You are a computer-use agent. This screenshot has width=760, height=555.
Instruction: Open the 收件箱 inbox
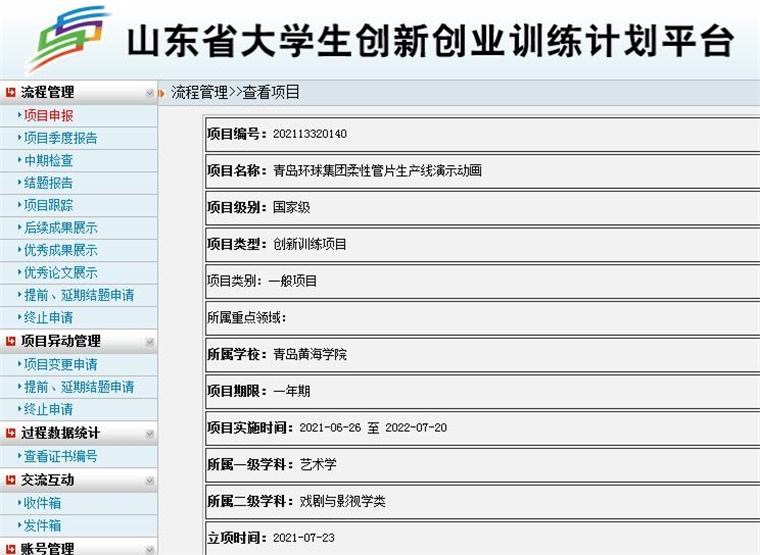[42, 503]
